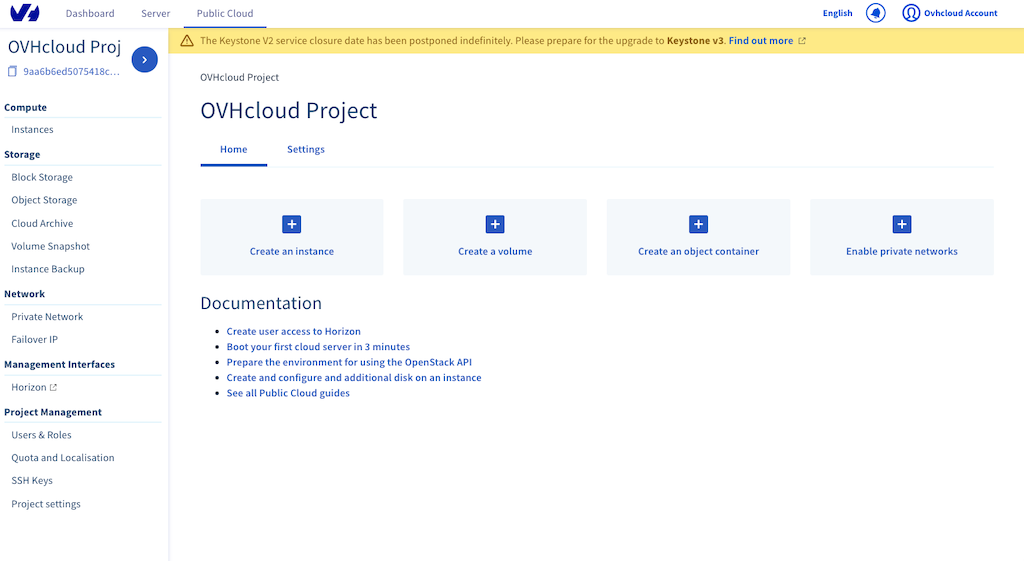The image size is (1024, 561).
Task: Click the Storage section heading
Action: tap(22, 155)
